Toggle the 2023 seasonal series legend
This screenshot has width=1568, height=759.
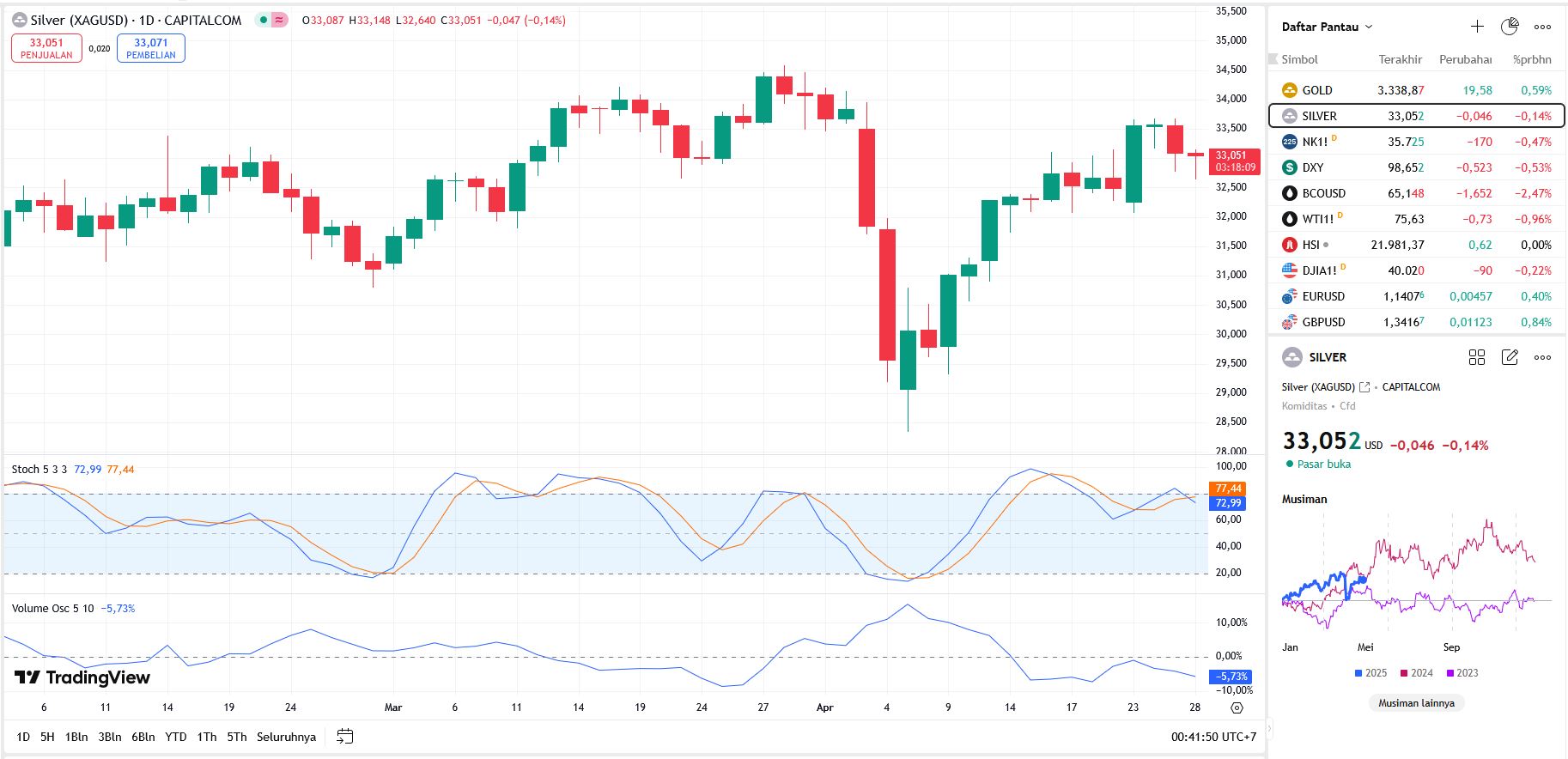(1462, 673)
